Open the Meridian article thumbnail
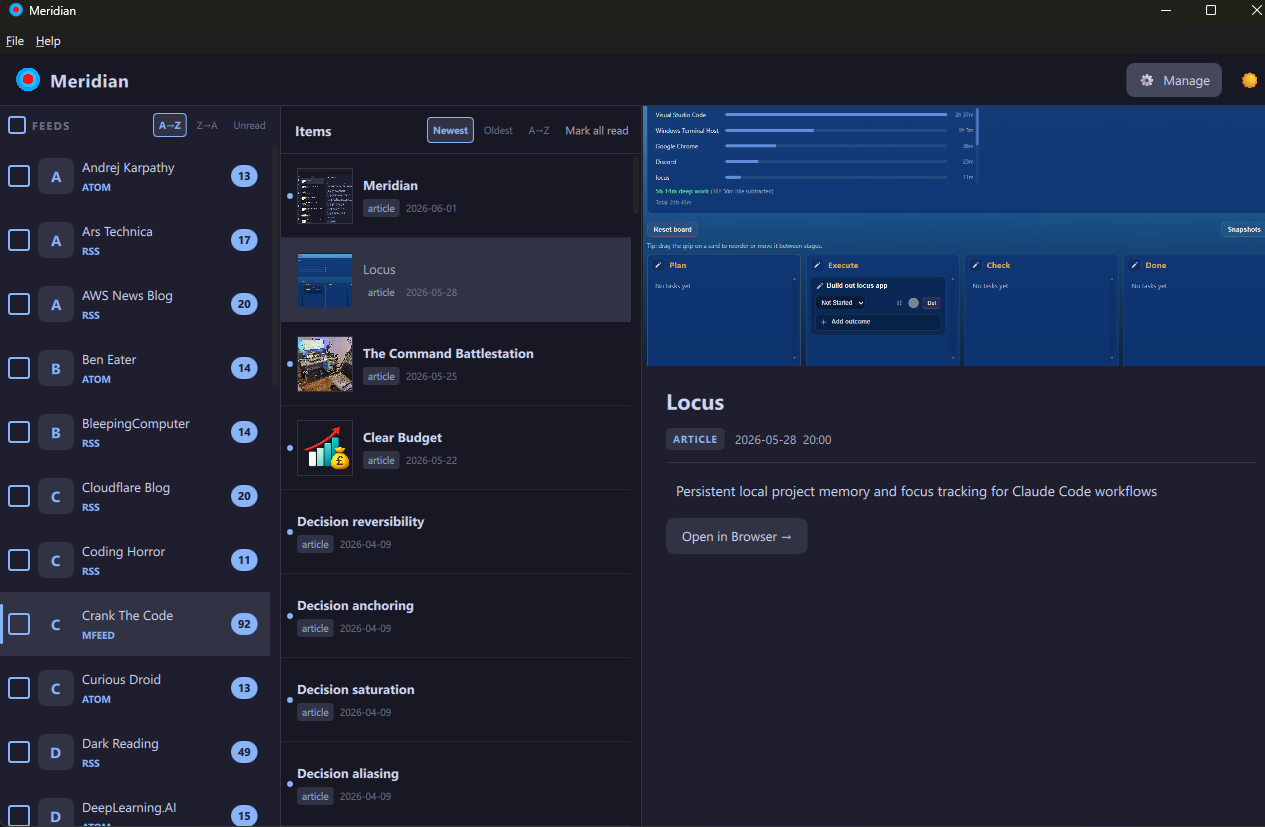1265x827 pixels. click(325, 196)
